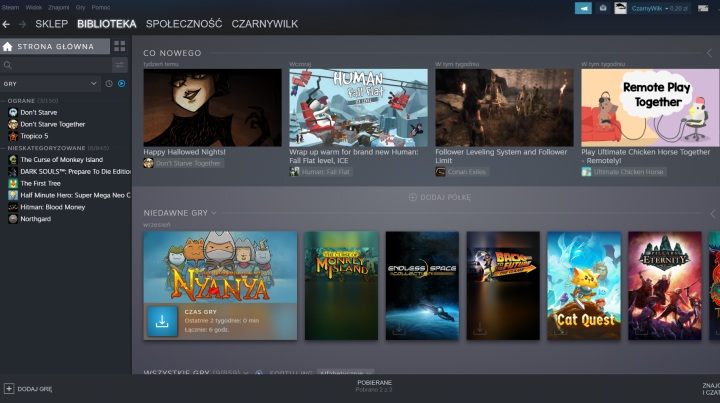Select Cat Quest game cover
Screen dimensions: 720x403
(x=584, y=285)
